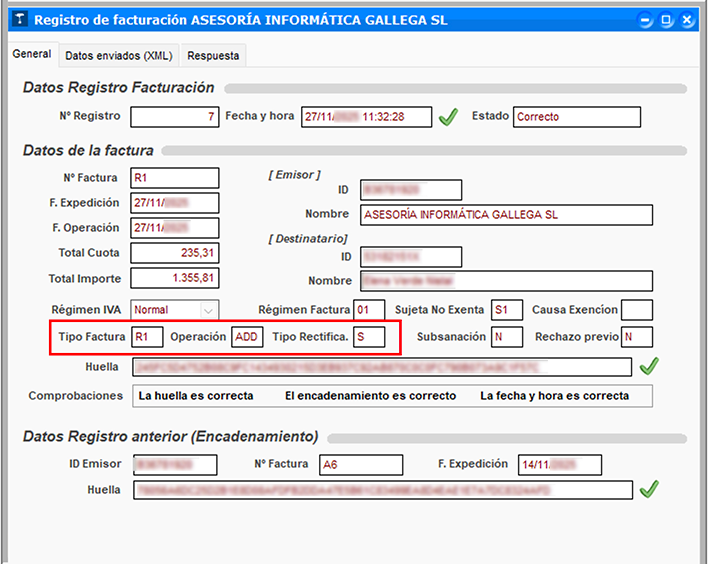Viewport: 708px width, 564px height.
Task: Click the Subsanación field N
Action: tap(507, 337)
